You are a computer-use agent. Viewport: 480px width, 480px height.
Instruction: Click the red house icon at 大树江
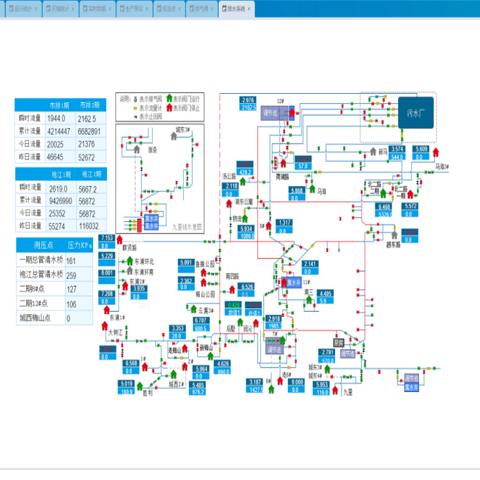tap(105, 326)
